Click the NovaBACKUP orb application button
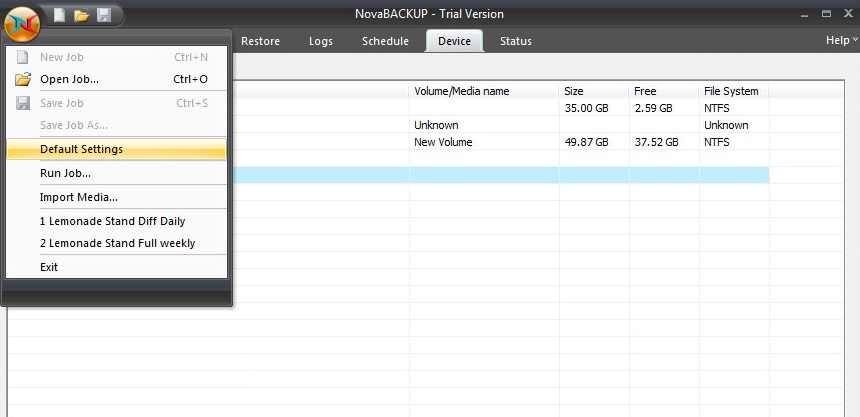 coord(22,23)
